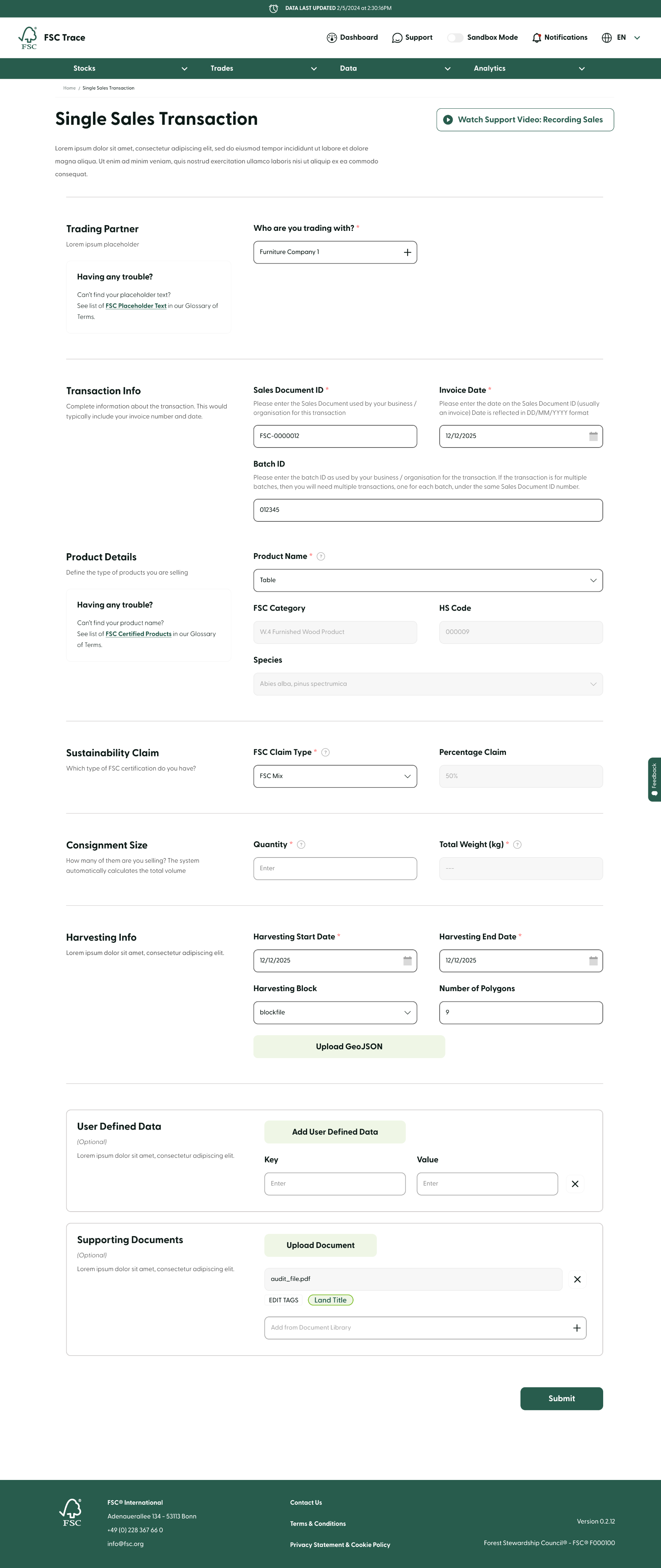
Task: Remove the audit_file.pdf document
Action: click(x=577, y=1279)
